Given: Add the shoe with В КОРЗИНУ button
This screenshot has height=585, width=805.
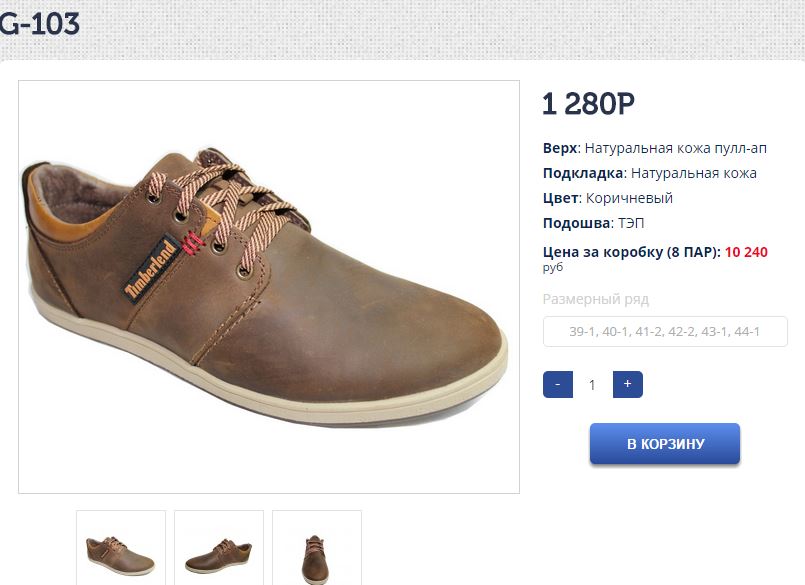Looking at the screenshot, I should tap(665, 444).
